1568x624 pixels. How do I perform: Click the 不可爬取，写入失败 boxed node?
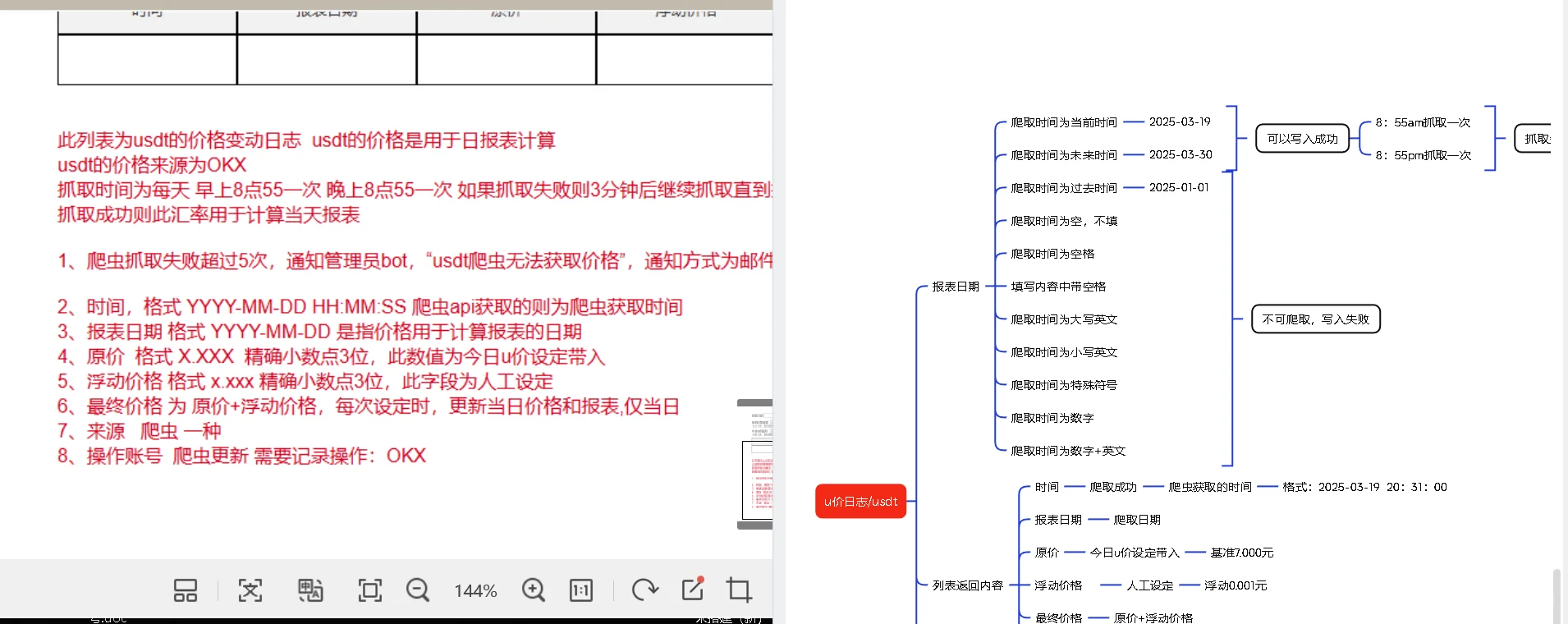pyautogui.click(x=1316, y=319)
